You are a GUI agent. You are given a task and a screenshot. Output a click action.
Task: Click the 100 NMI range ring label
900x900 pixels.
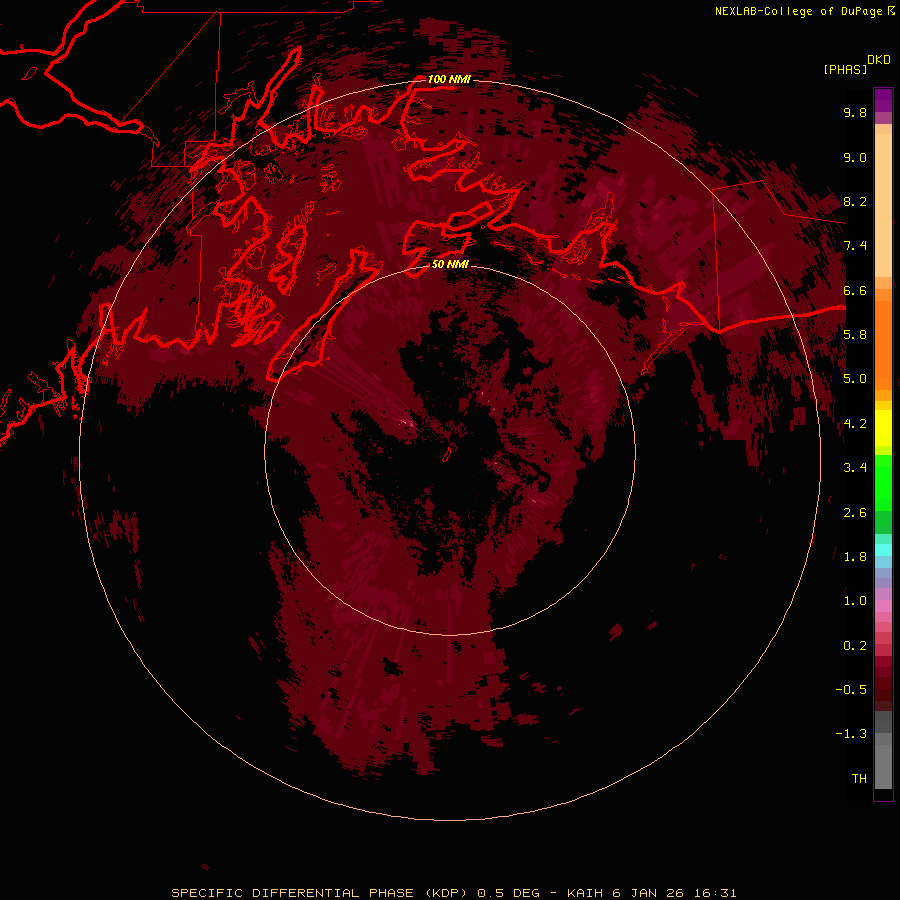[x=449, y=79]
